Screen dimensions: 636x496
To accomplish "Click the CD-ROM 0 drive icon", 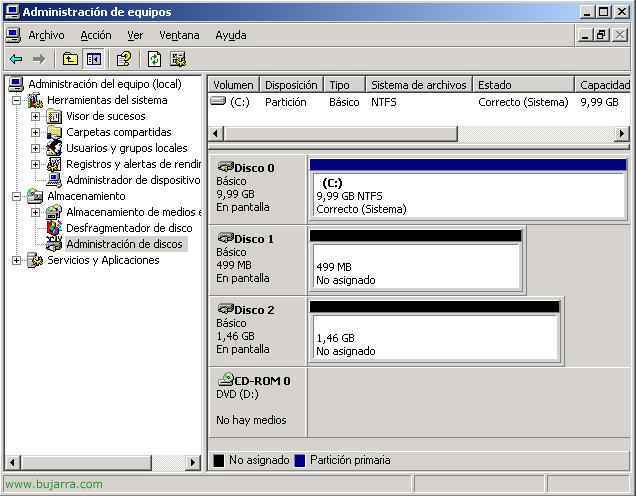I will pos(226,379).
